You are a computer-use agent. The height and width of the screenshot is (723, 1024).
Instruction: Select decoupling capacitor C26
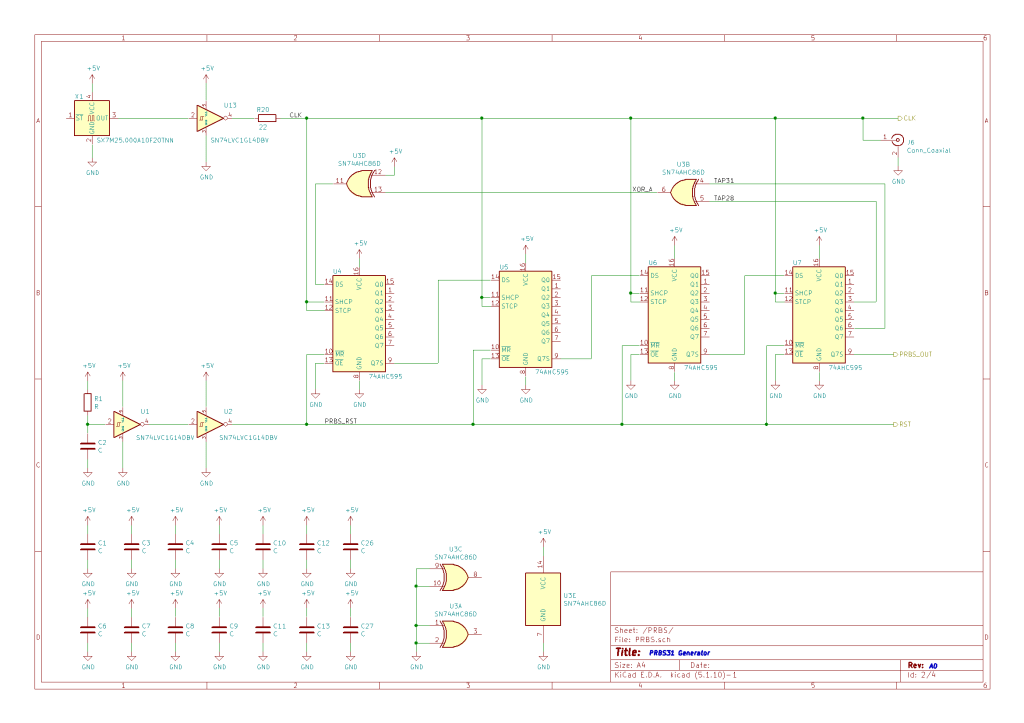coord(351,546)
